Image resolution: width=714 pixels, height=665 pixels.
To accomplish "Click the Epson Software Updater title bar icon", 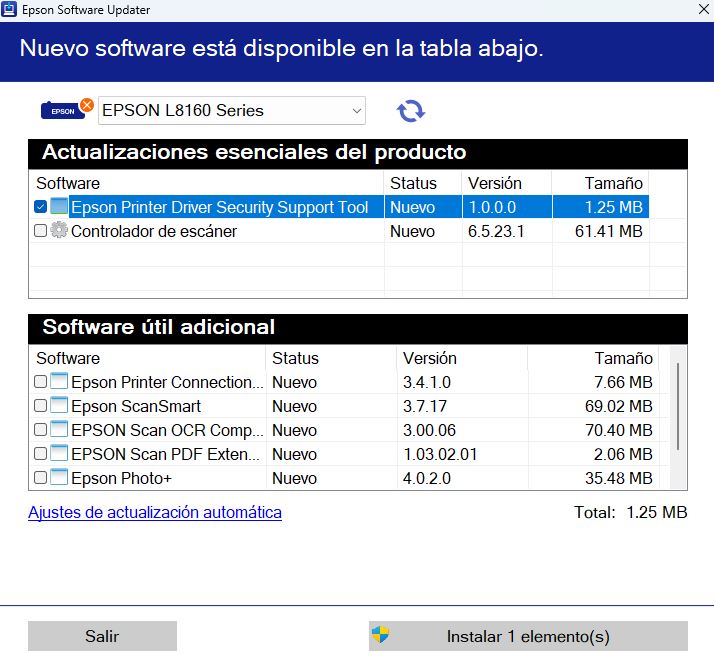I will [x=9, y=9].
